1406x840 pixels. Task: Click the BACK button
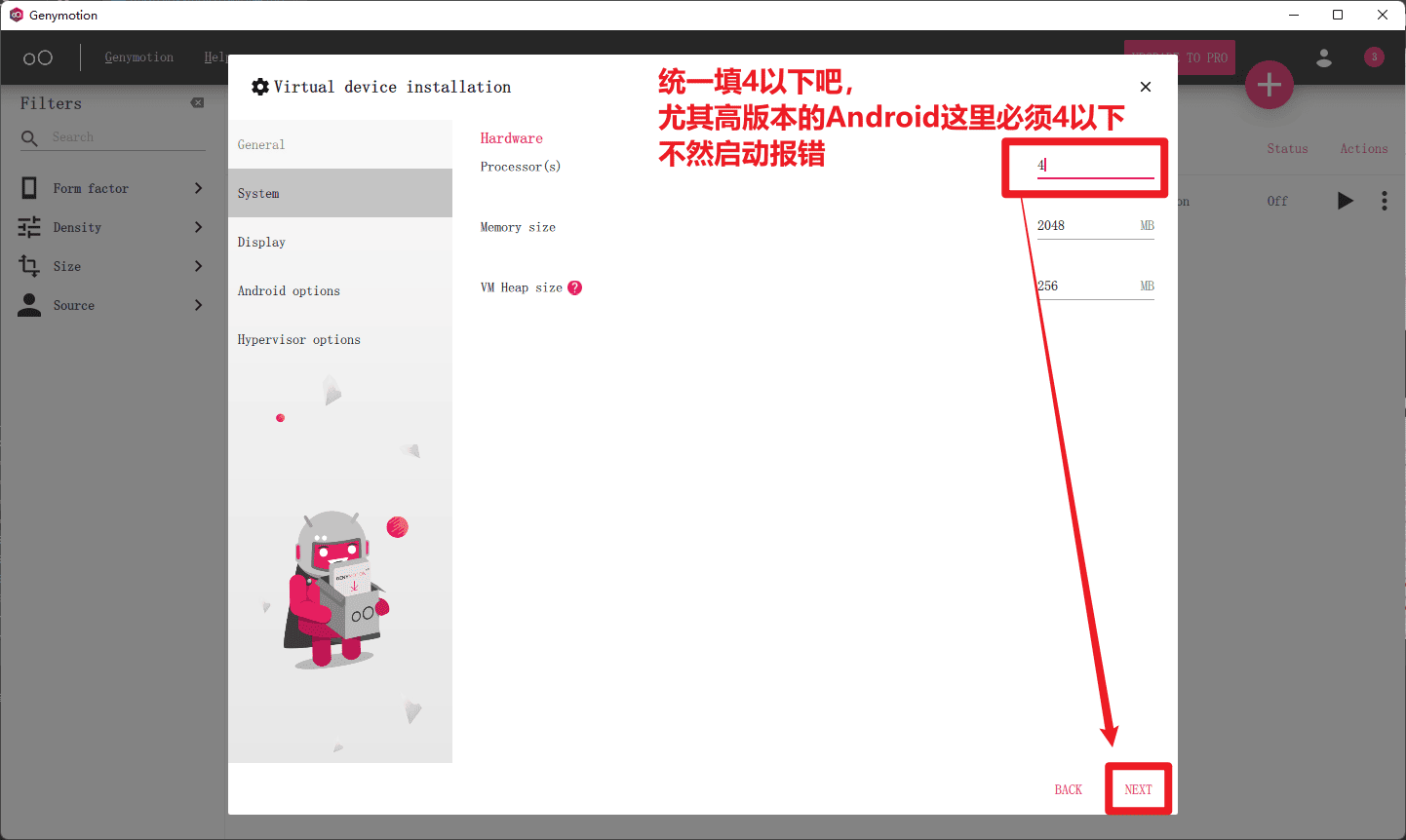coord(1068,789)
